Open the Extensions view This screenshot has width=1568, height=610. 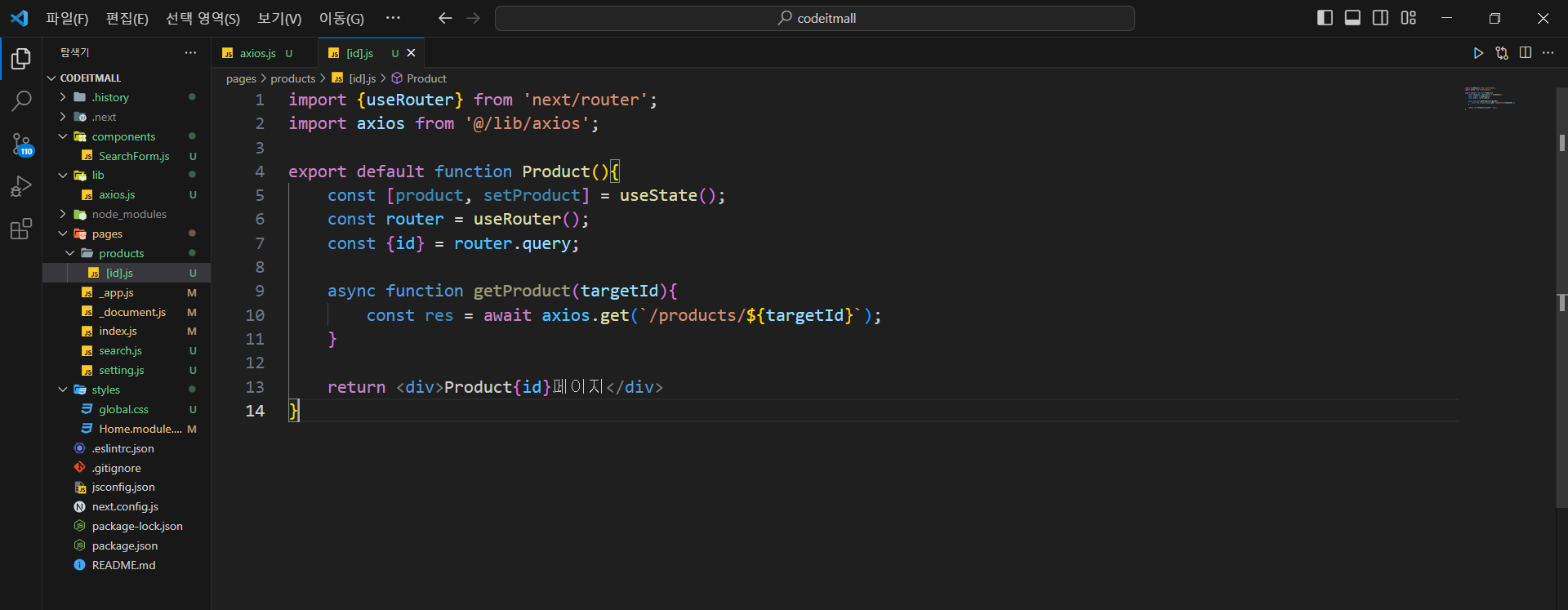point(21,229)
